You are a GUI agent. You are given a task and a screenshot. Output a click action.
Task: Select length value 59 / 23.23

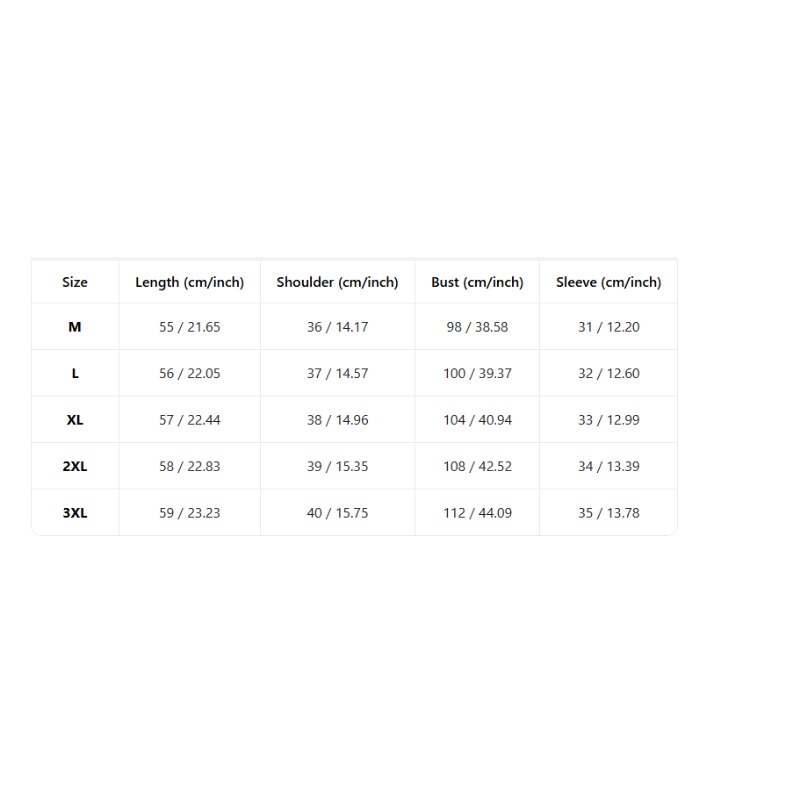[x=189, y=513]
